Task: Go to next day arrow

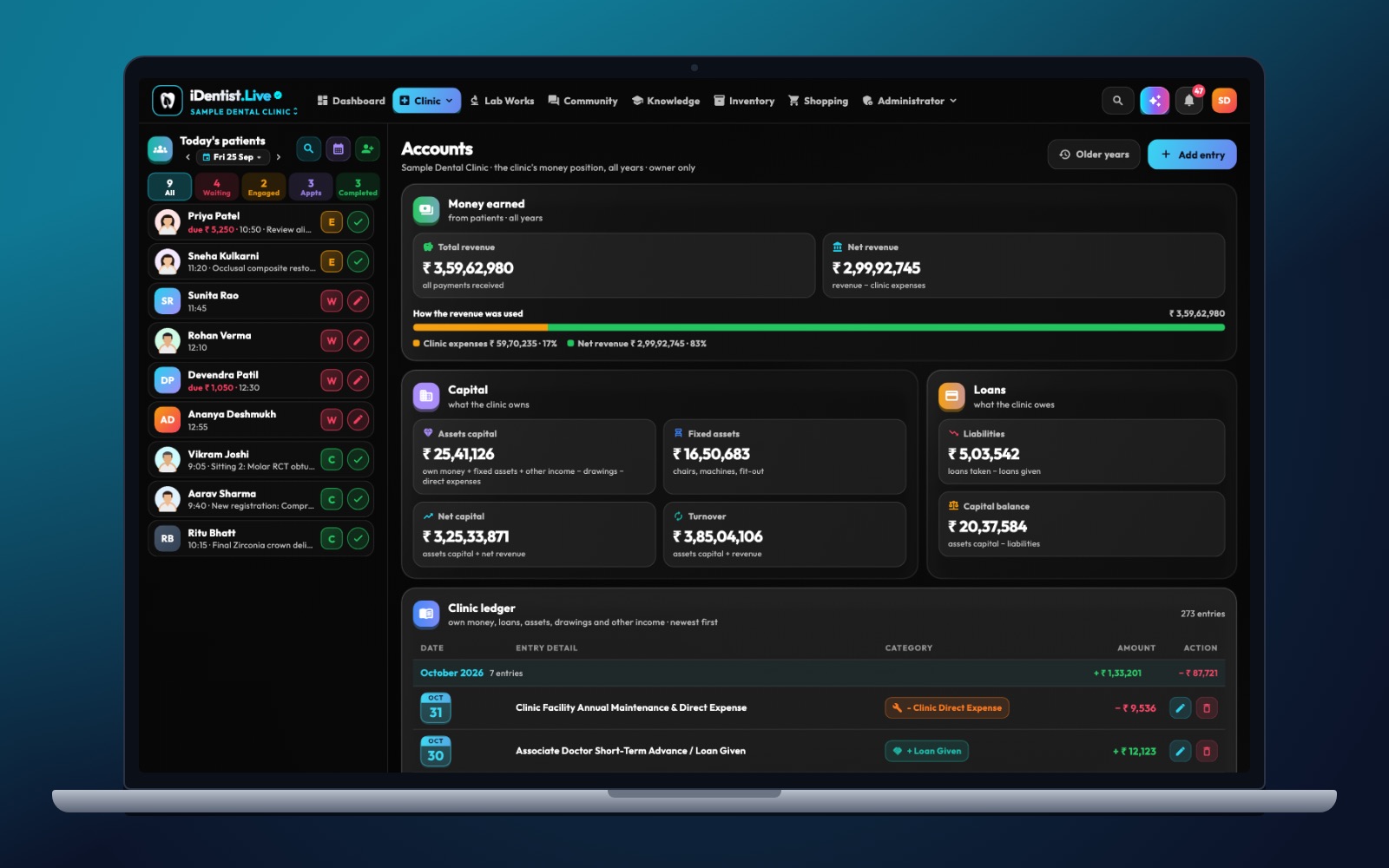Action: tap(278, 157)
